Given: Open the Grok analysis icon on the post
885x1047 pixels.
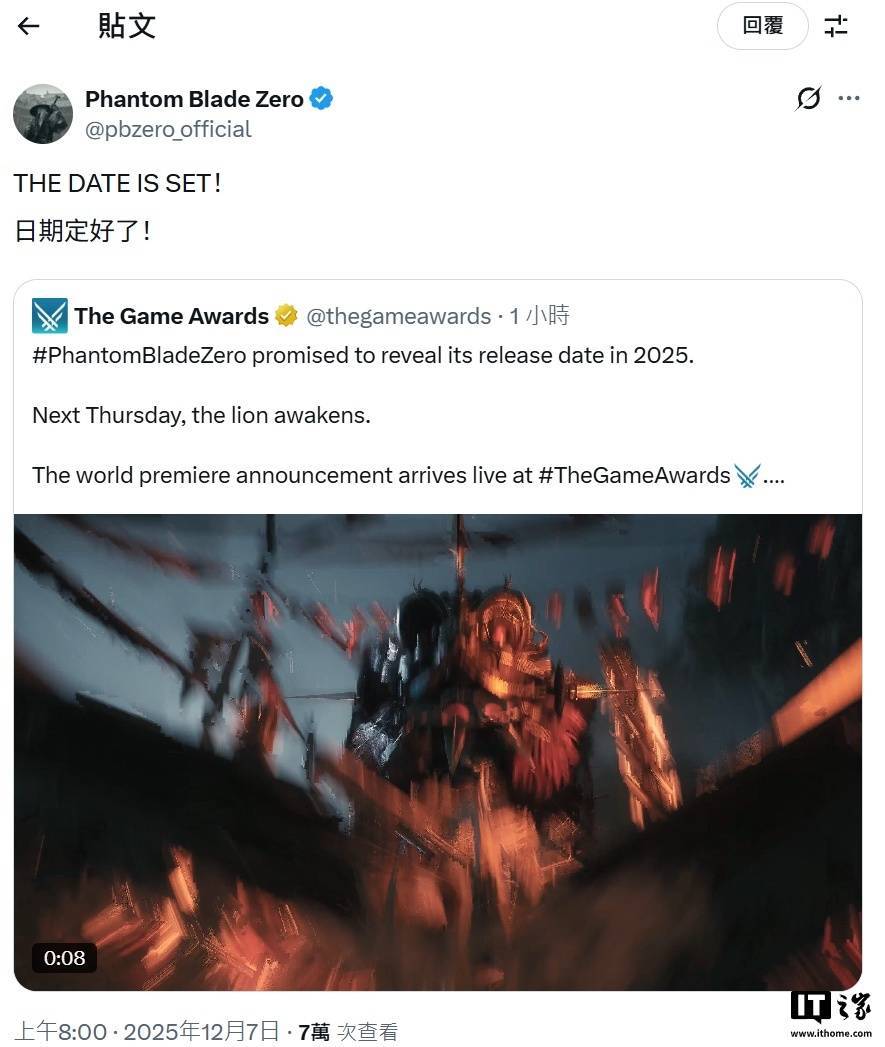Looking at the screenshot, I should tap(808, 98).
